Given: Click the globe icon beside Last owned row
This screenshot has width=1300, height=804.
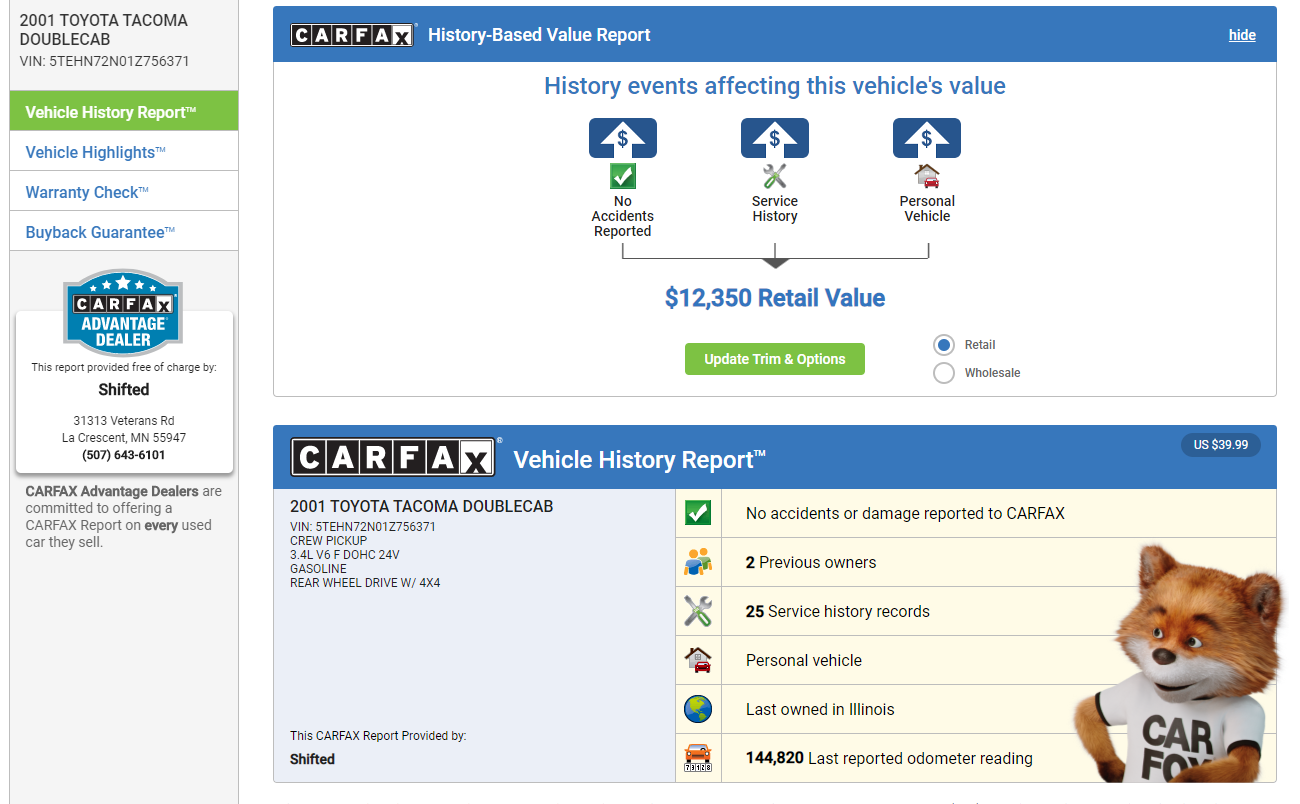Looking at the screenshot, I should click(698, 709).
